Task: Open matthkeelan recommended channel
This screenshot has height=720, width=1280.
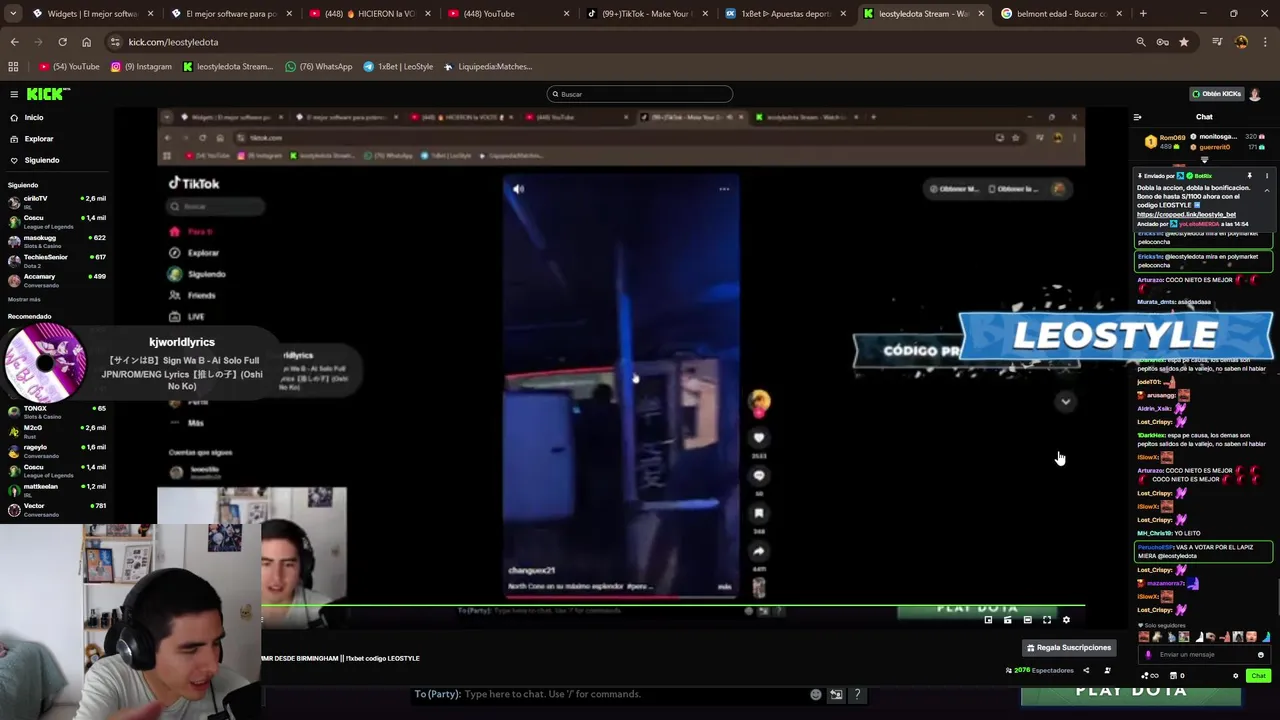Action: (56, 490)
